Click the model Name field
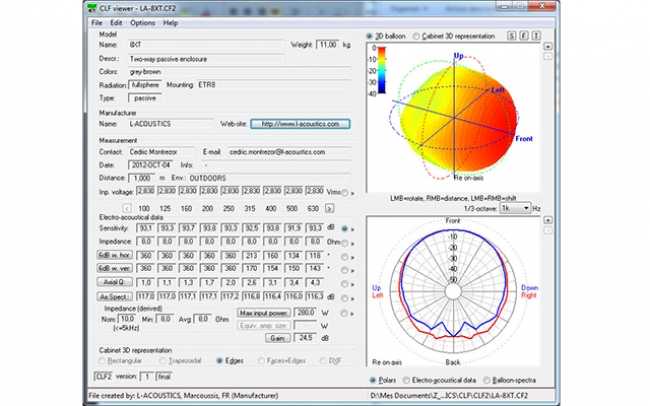This screenshot has height=406, width=650. (x=206, y=45)
